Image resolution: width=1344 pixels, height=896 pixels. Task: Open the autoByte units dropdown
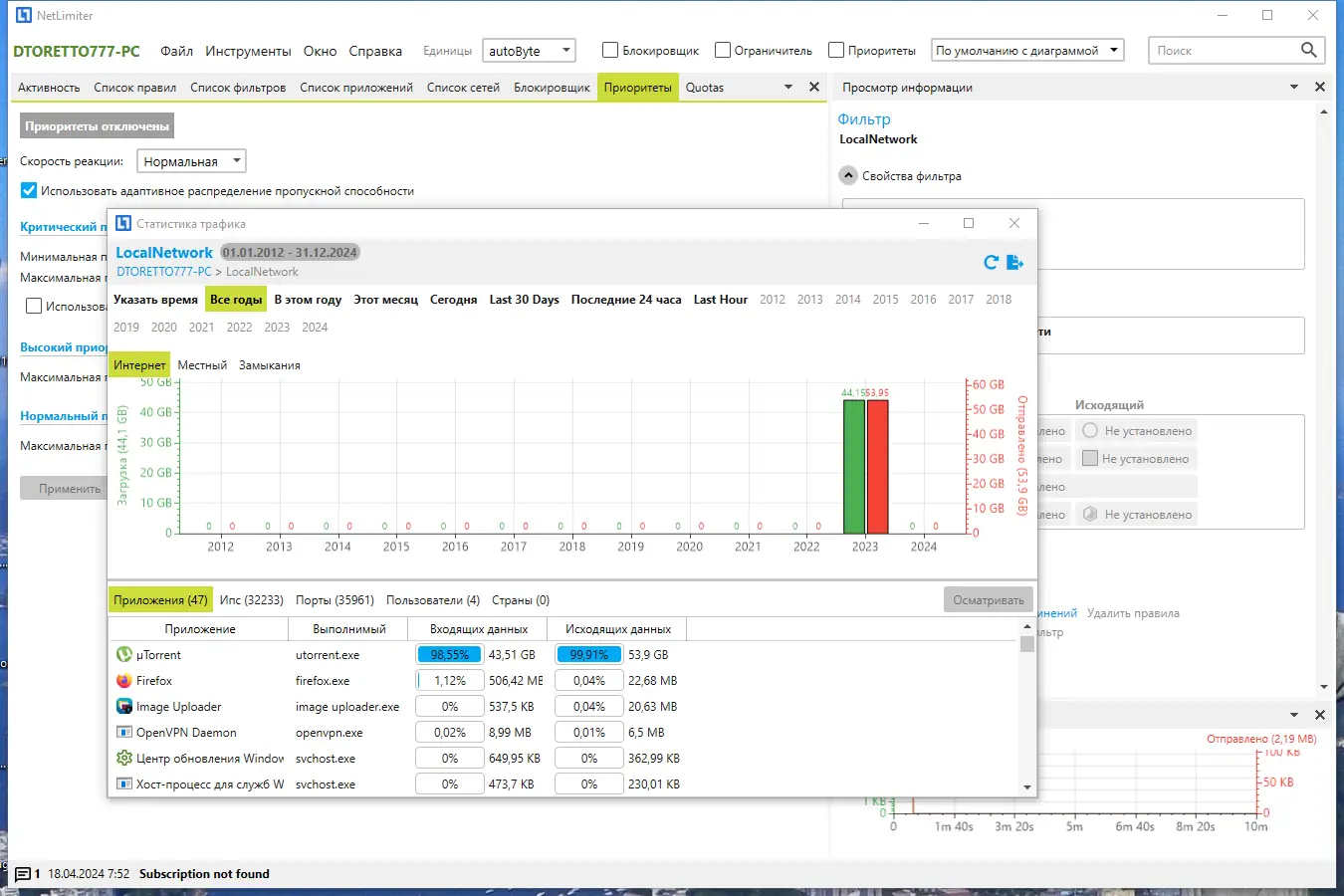pos(529,51)
